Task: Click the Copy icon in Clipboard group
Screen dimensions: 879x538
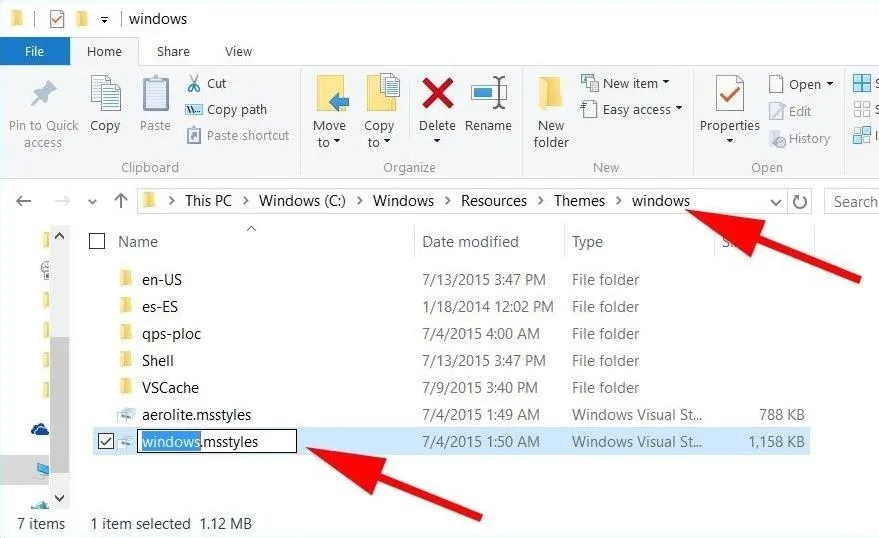Action: (x=105, y=93)
